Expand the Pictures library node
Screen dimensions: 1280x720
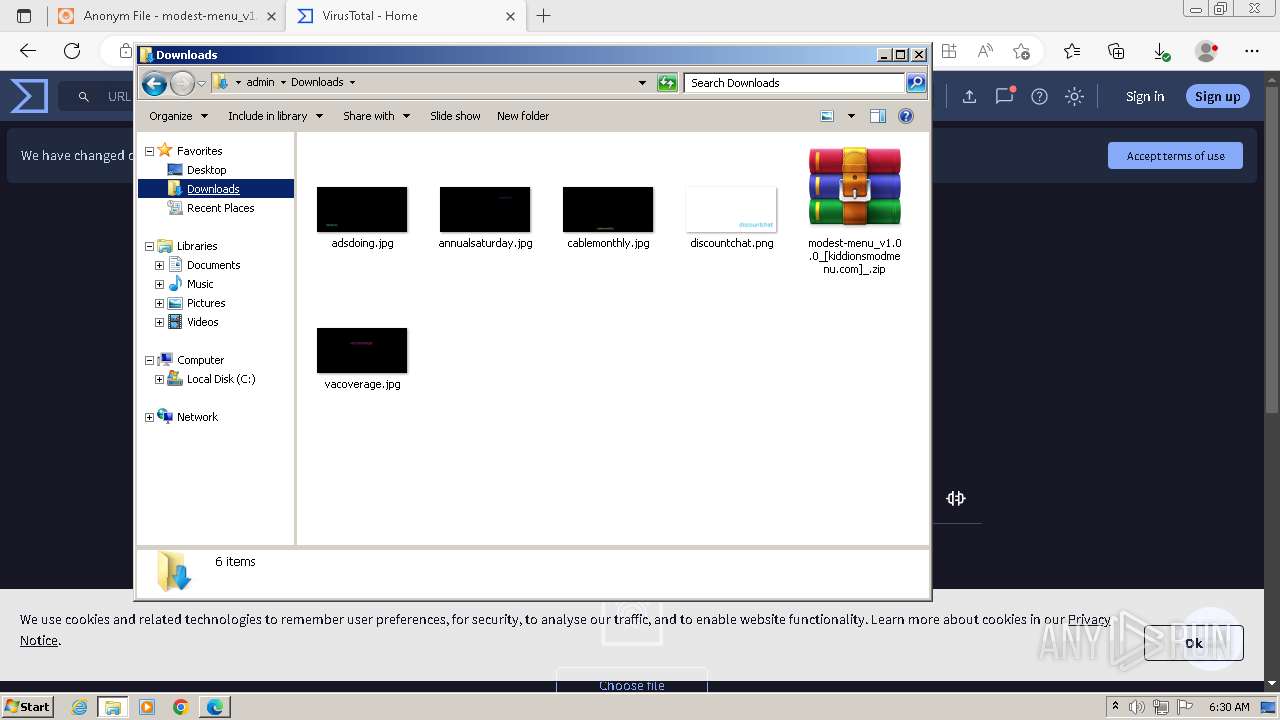(x=159, y=303)
